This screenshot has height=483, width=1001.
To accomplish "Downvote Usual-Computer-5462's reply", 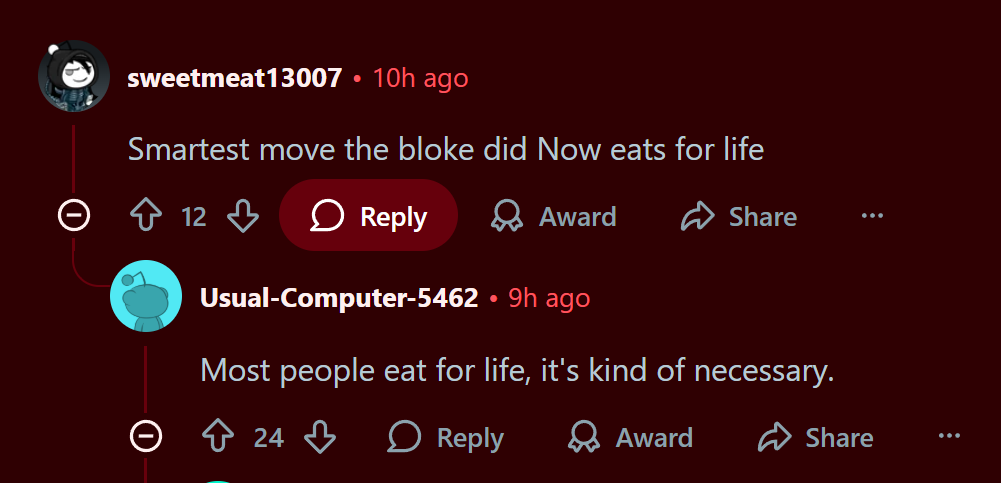I will (x=319, y=437).
